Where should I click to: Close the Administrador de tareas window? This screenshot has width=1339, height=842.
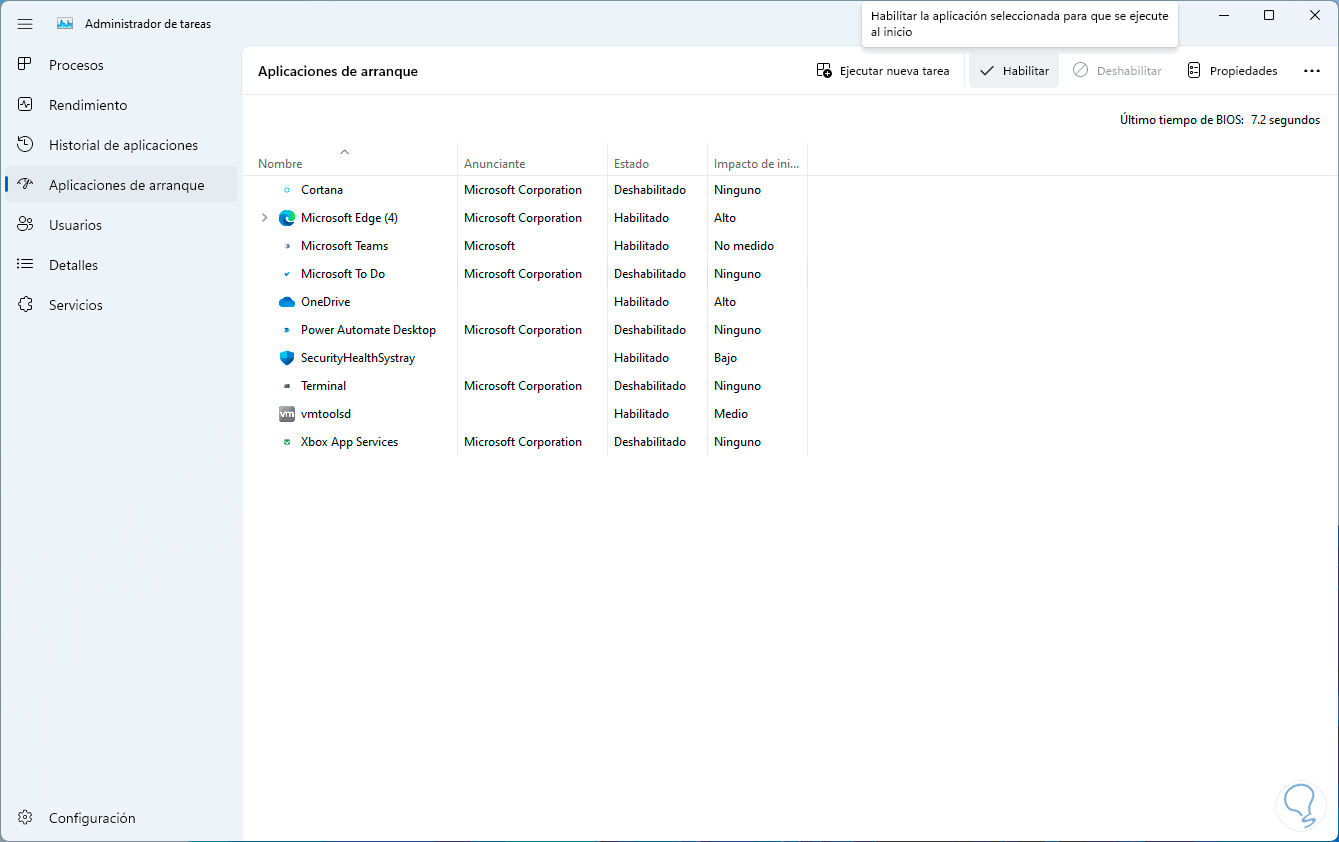coord(1314,15)
